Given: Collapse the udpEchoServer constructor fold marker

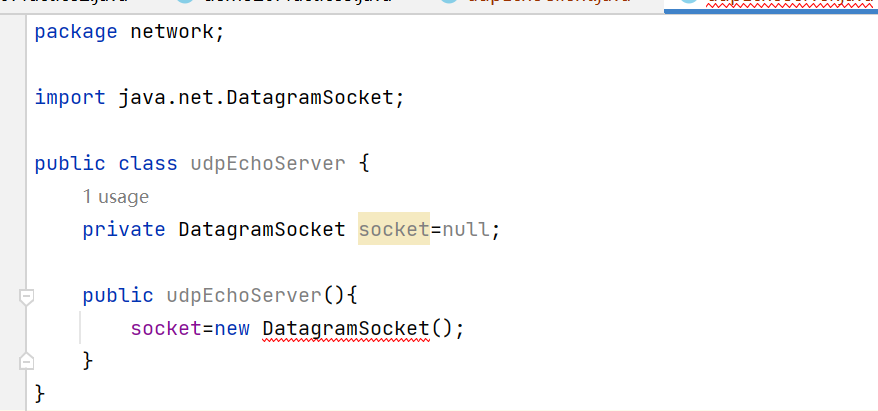Looking at the screenshot, I should coord(26,297).
